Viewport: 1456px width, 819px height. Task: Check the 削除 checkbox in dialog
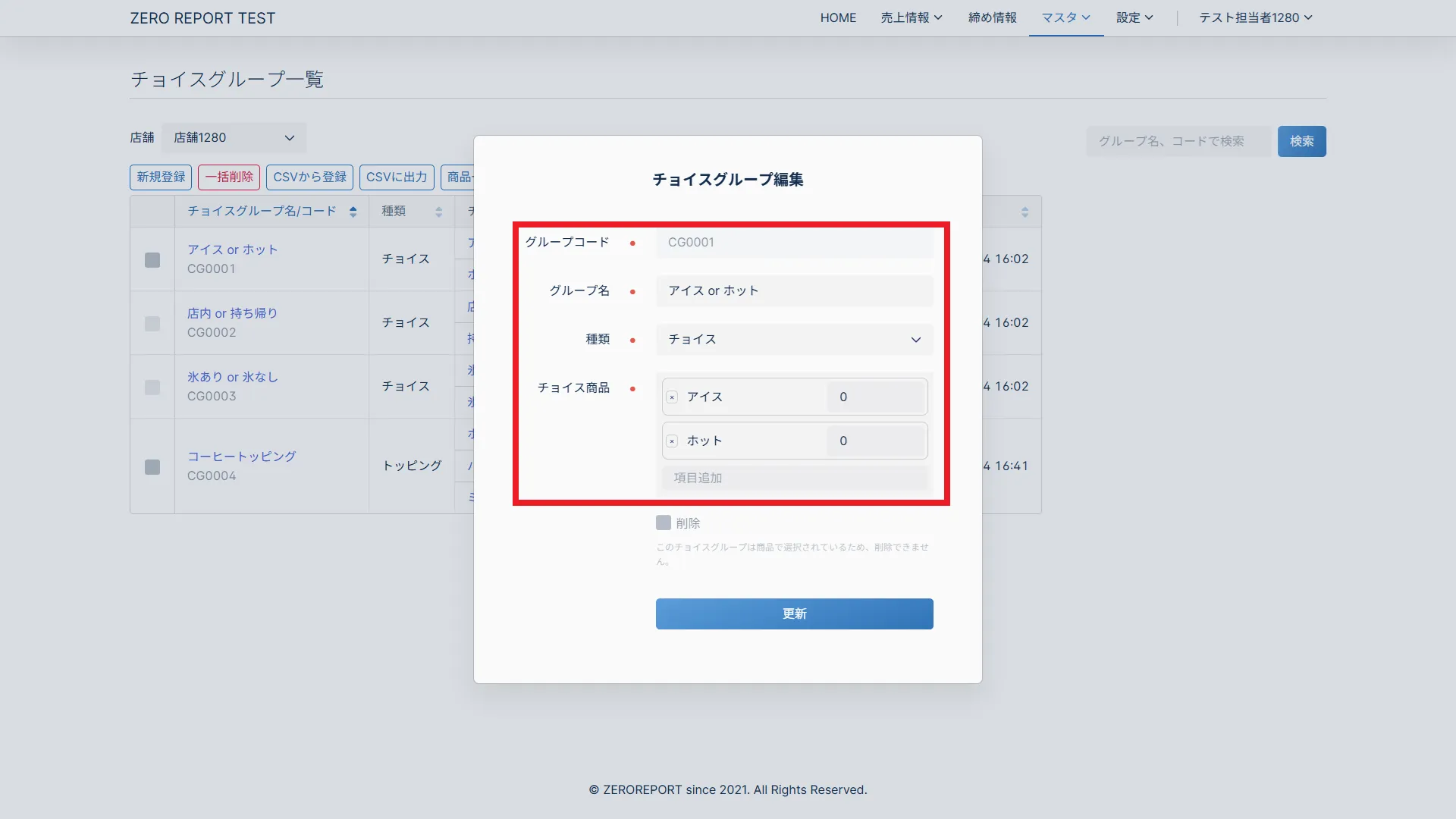(x=664, y=522)
